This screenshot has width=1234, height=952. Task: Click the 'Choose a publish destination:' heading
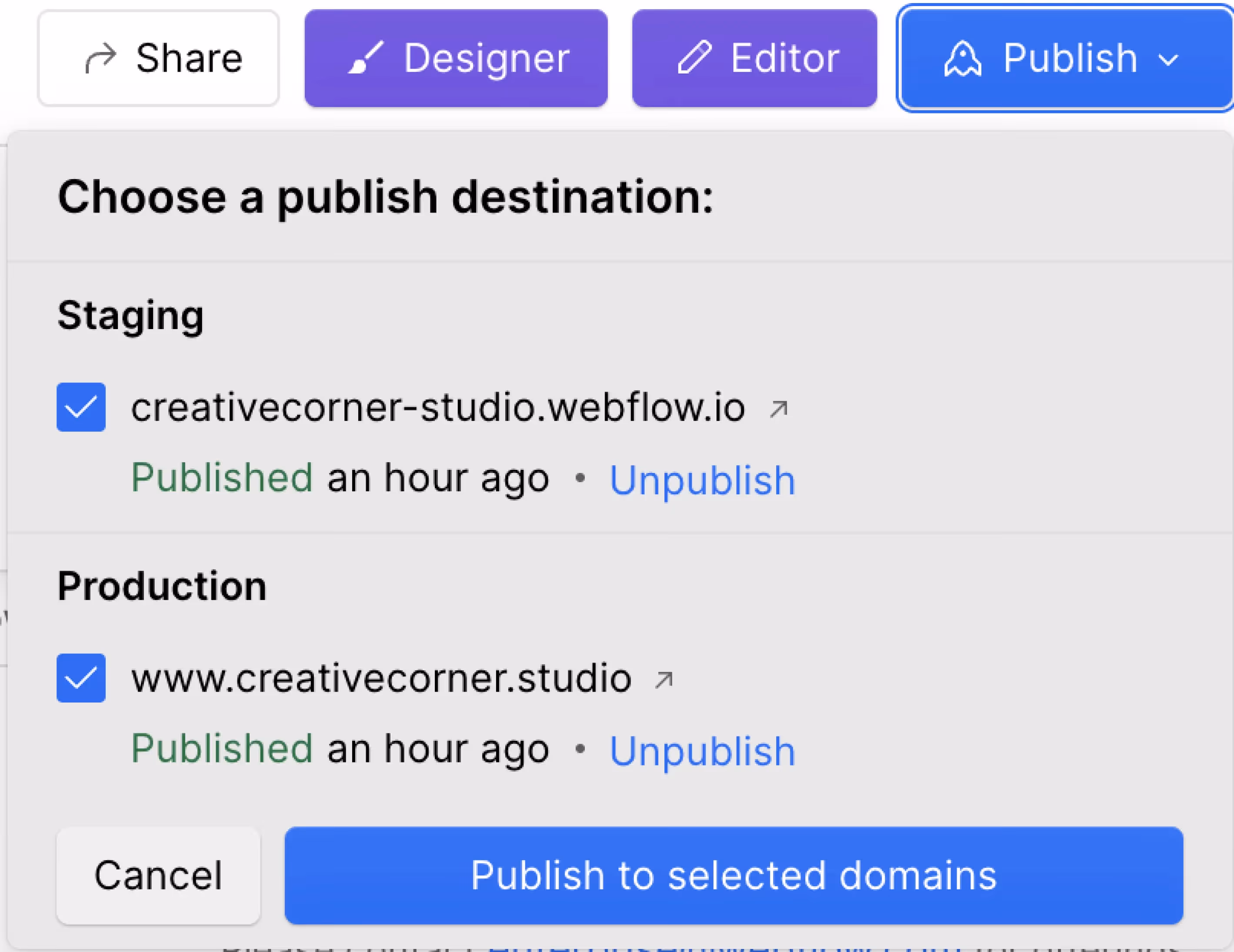click(386, 198)
